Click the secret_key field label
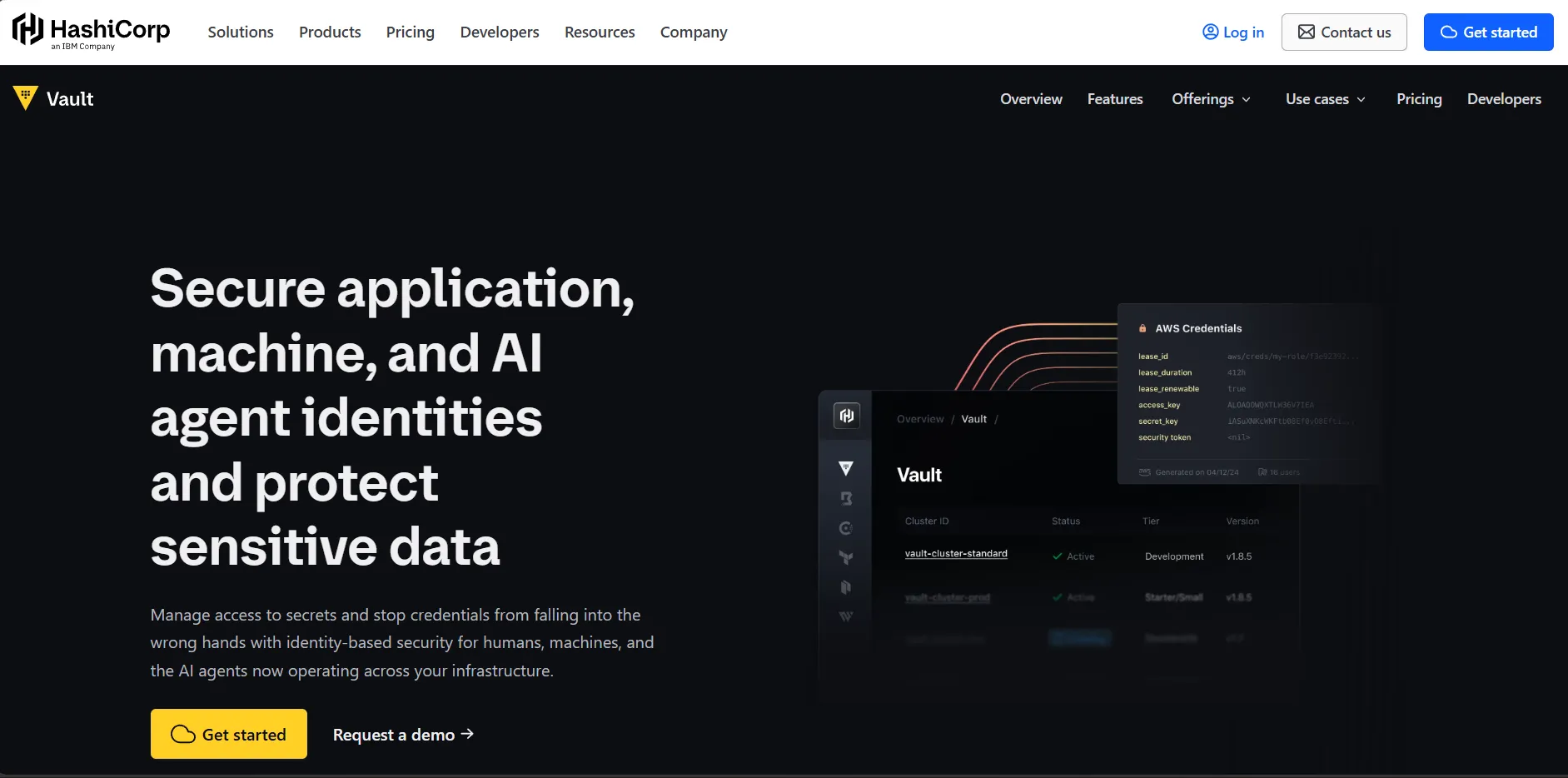The width and height of the screenshot is (1568, 778). (x=1158, y=421)
